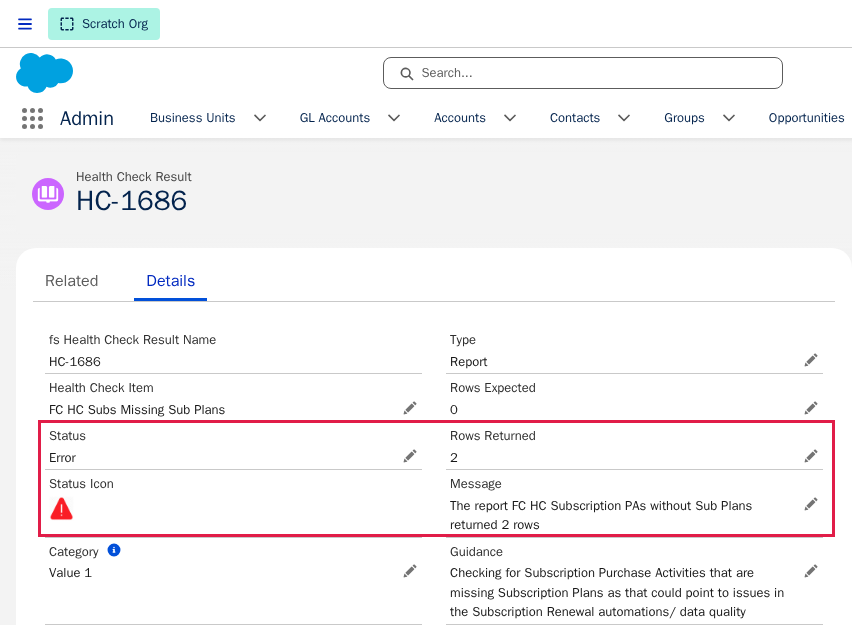Screen dimensions: 852x625
Task: Open the Accounts nav item
Action: (x=460, y=118)
